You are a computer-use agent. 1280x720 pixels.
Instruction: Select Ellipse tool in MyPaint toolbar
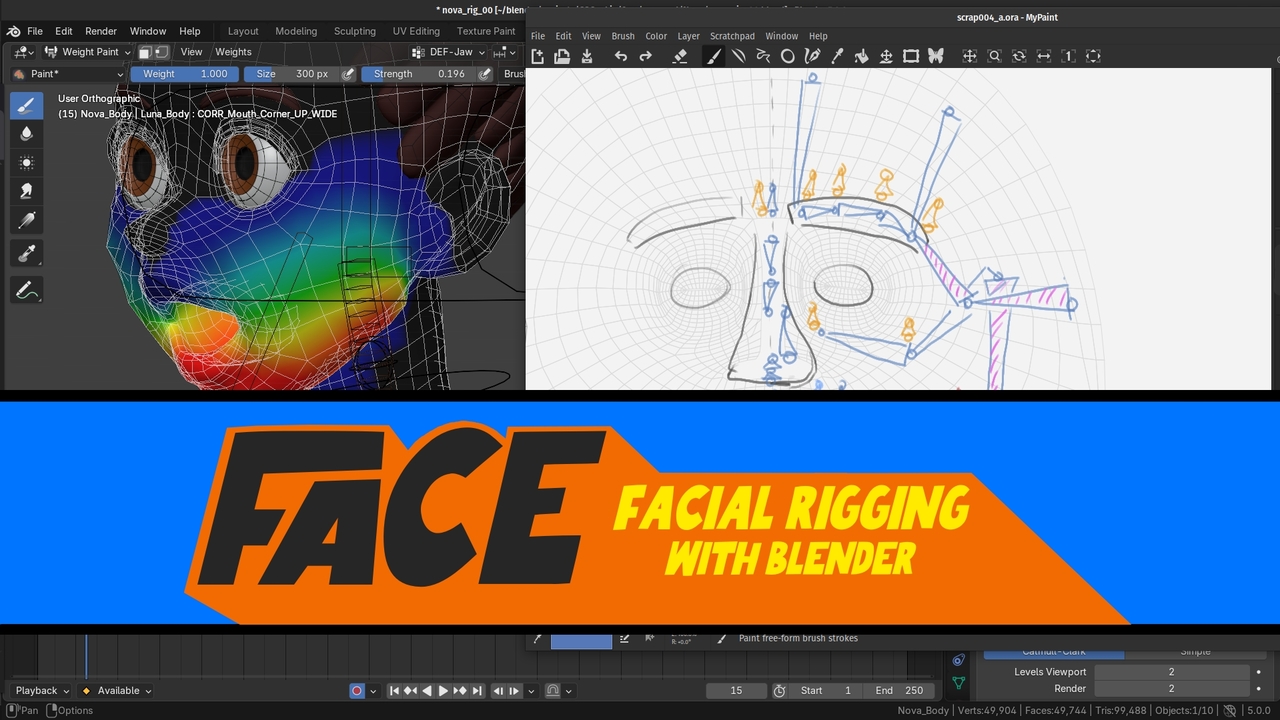click(788, 56)
